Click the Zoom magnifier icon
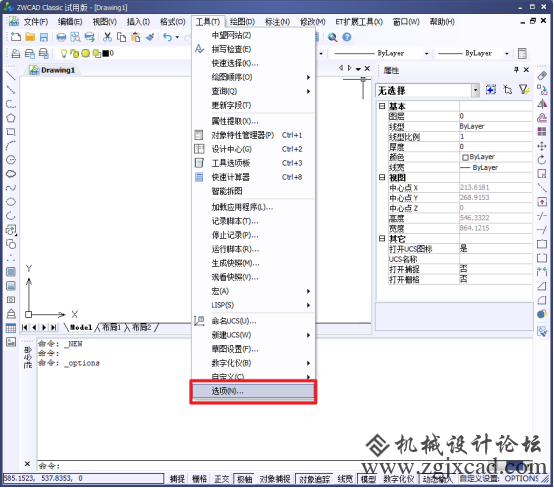Image resolution: width=554 pixels, height=488 pixels. [332, 37]
